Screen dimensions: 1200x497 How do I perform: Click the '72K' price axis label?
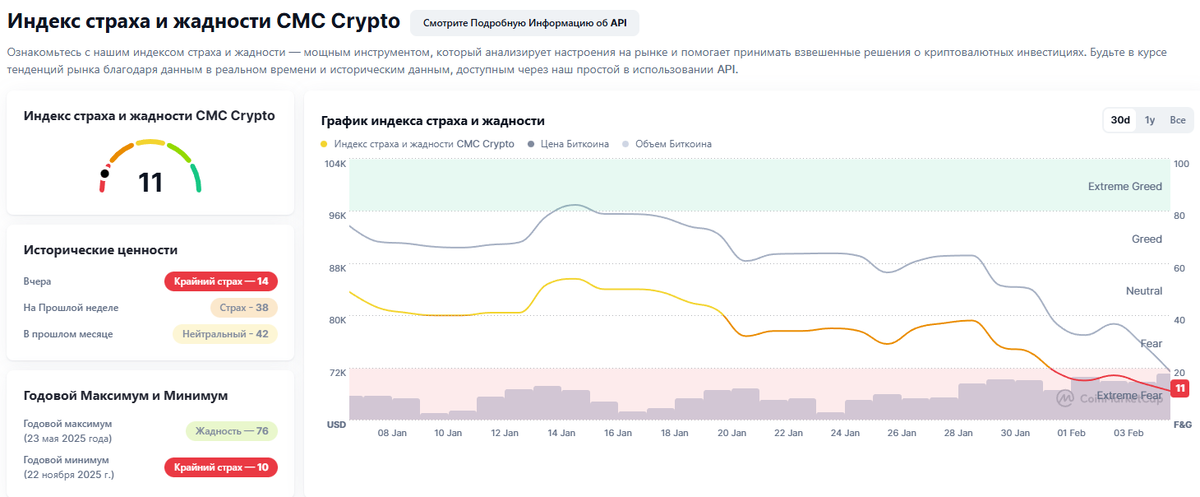coord(338,372)
